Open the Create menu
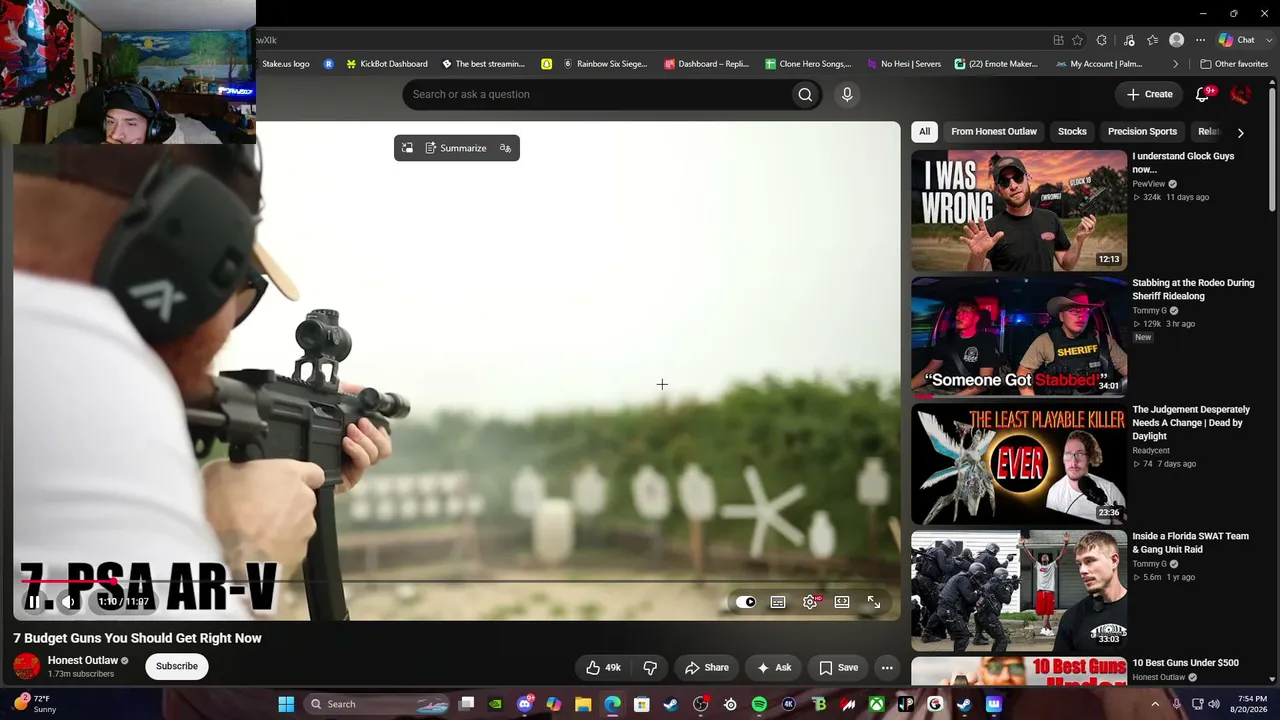The height and width of the screenshot is (720, 1280). tap(1149, 94)
